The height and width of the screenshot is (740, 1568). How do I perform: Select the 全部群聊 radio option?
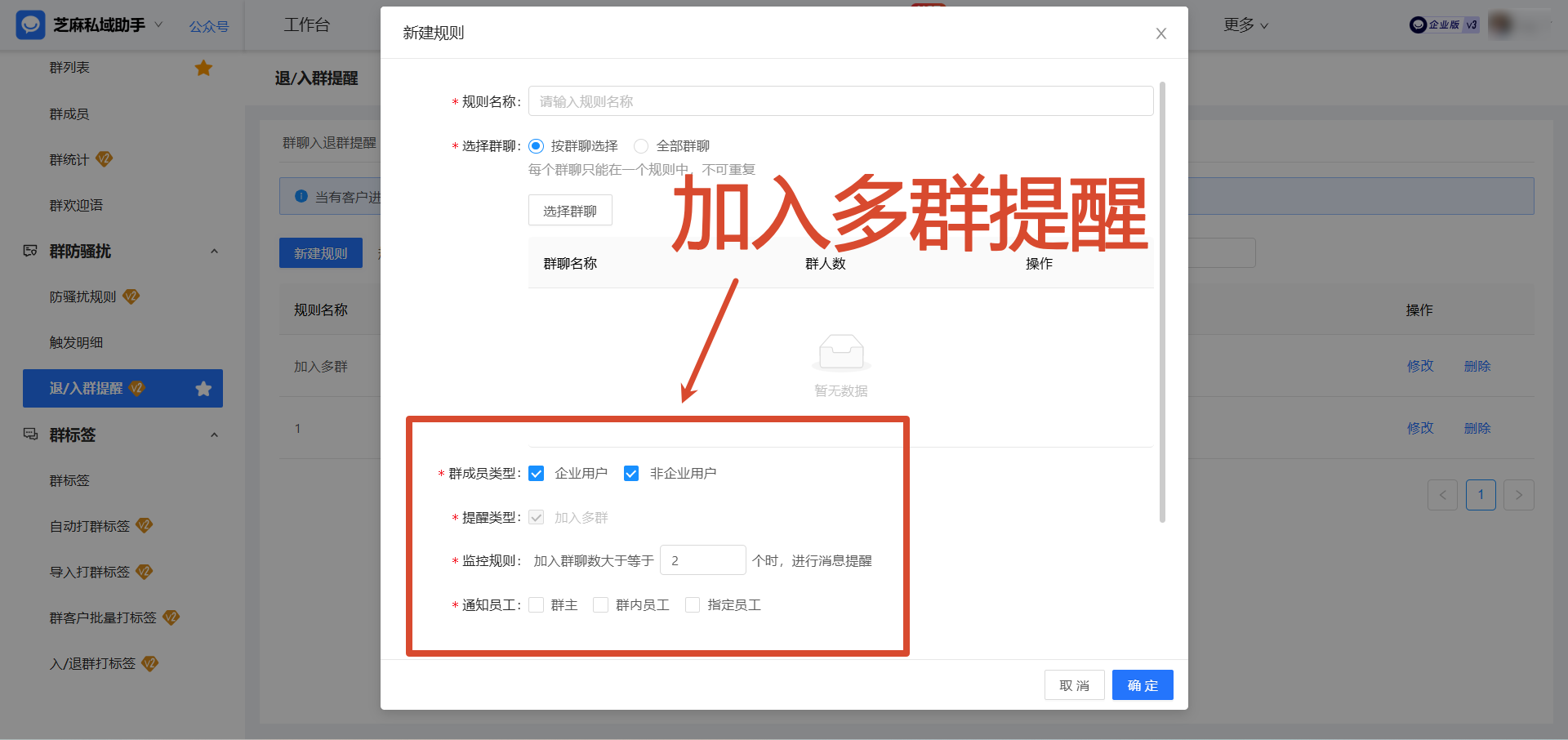641,146
